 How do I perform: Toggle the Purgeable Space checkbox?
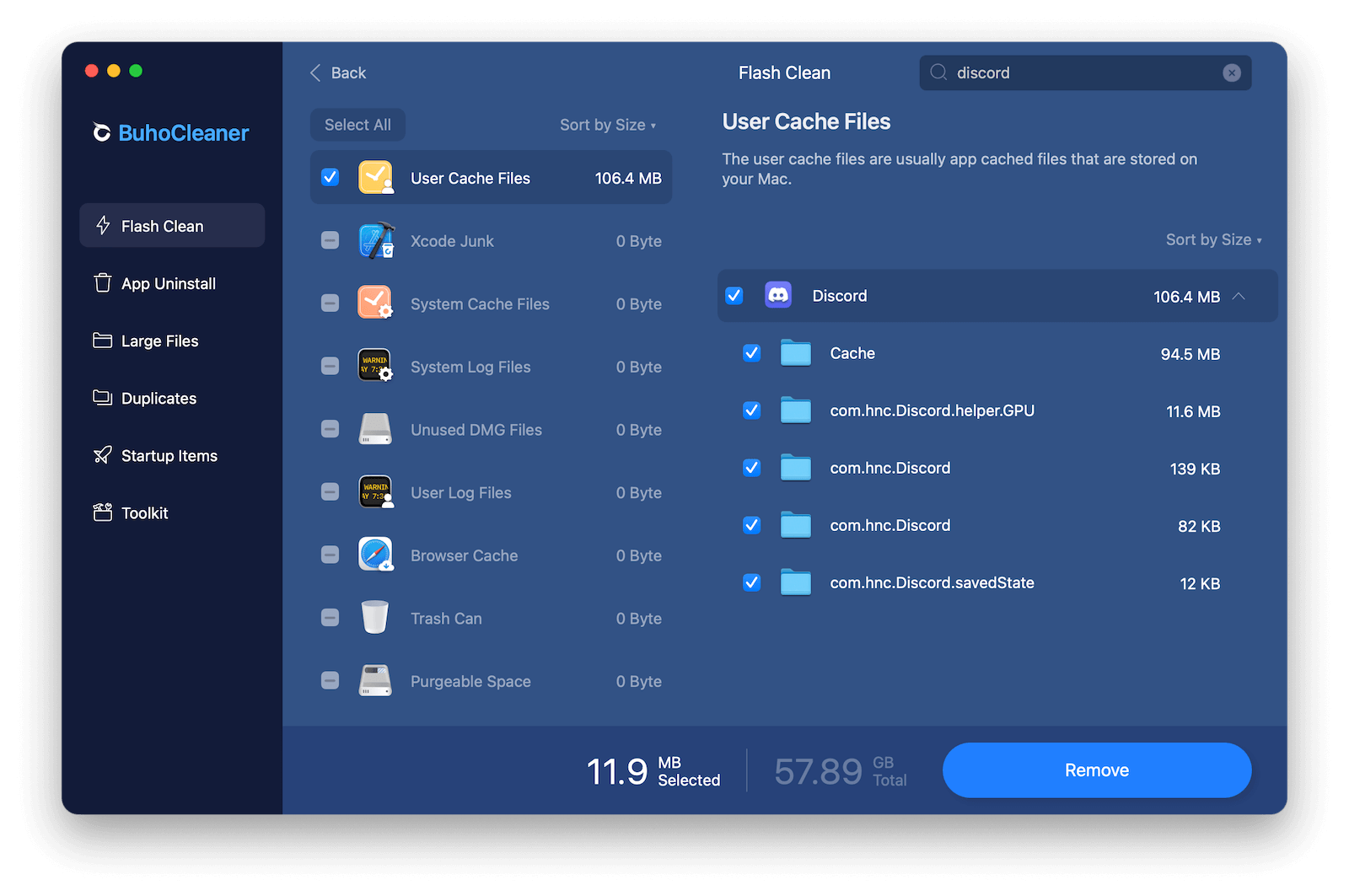click(331, 680)
